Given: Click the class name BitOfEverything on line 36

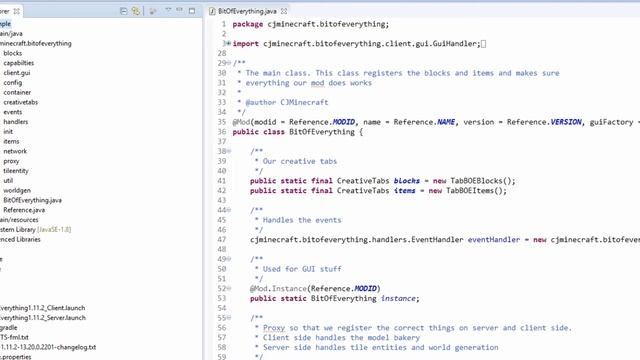Looking at the screenshot, I should click(322, 132).
